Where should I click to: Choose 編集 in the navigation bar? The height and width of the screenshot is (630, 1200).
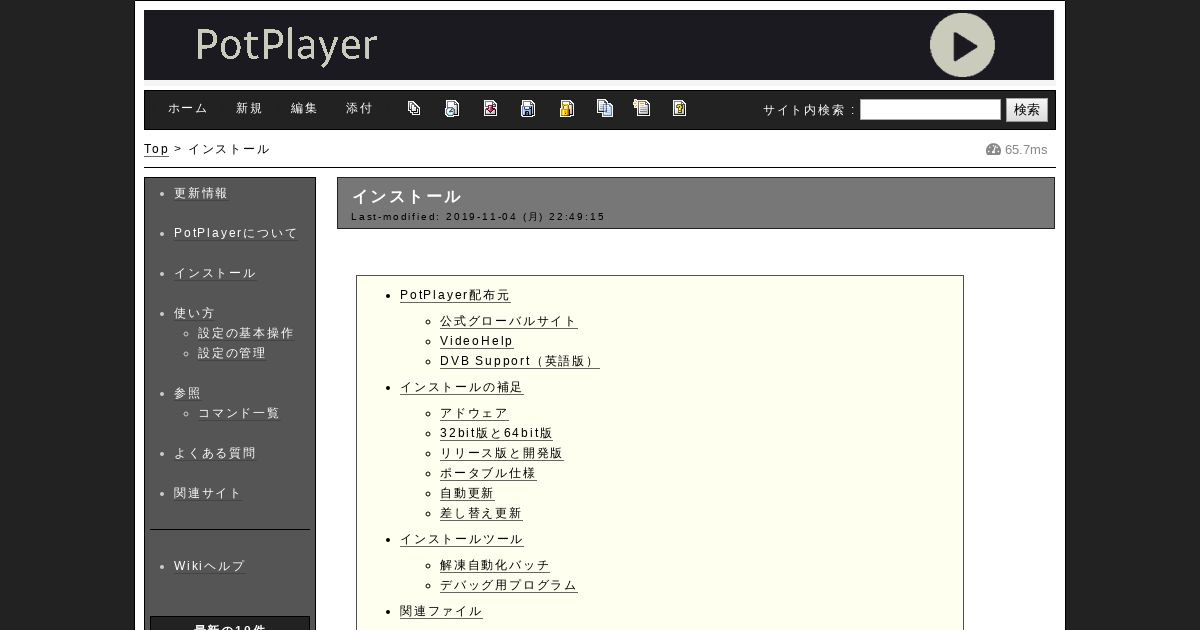pyautogui.click(x=305, y=109)
